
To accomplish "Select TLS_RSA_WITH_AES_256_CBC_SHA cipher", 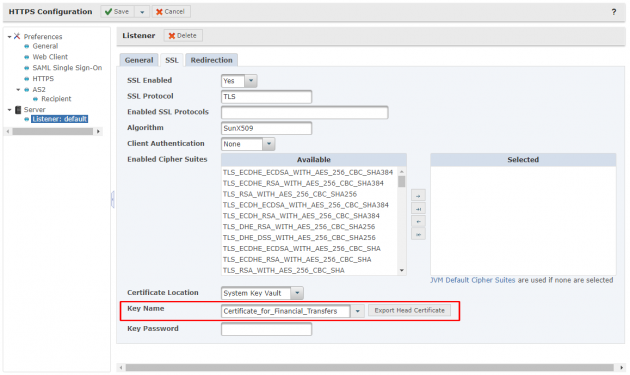I will [x=284, y=270].
